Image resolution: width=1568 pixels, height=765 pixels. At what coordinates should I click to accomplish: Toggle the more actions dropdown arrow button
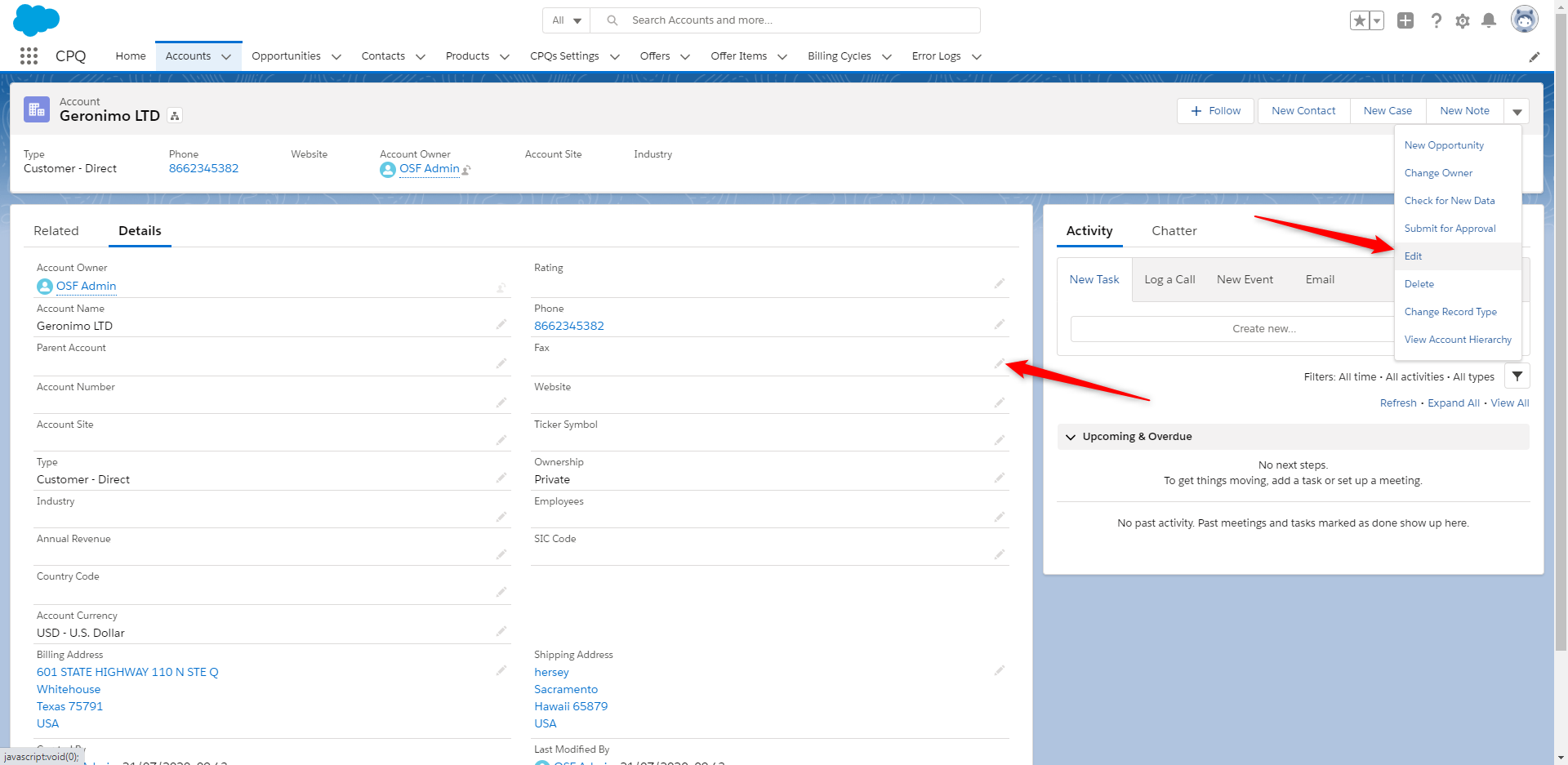pos(1517,111)
